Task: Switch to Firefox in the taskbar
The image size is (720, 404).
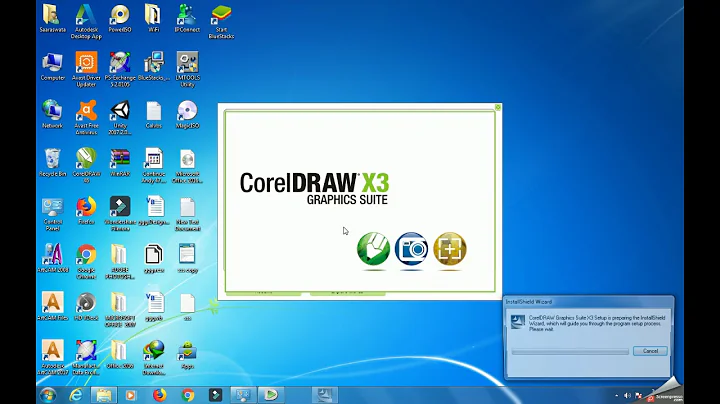Action: (159, 395)
